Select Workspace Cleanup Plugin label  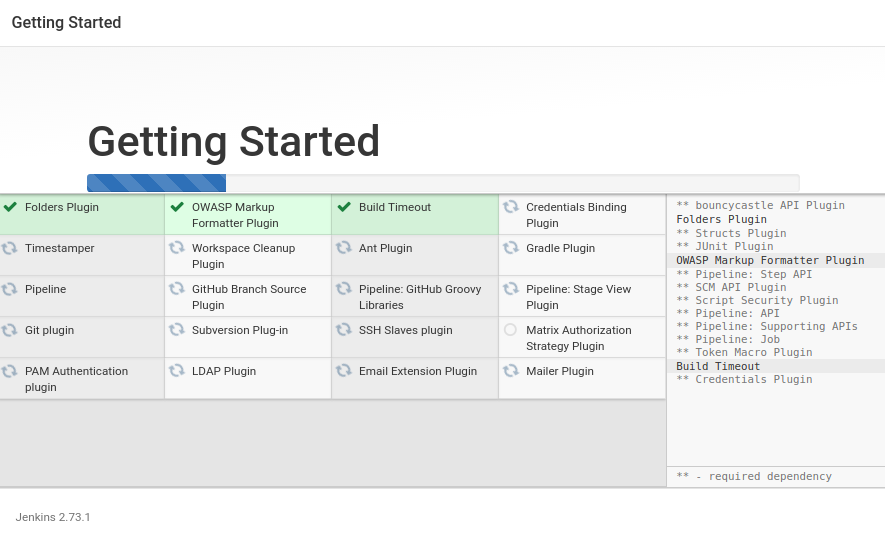pos(243,256)
